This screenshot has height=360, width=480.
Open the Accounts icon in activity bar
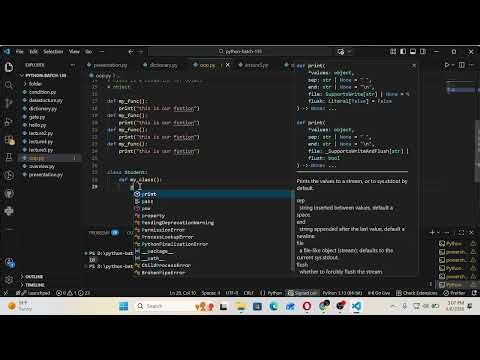click(x=10, y=263)
